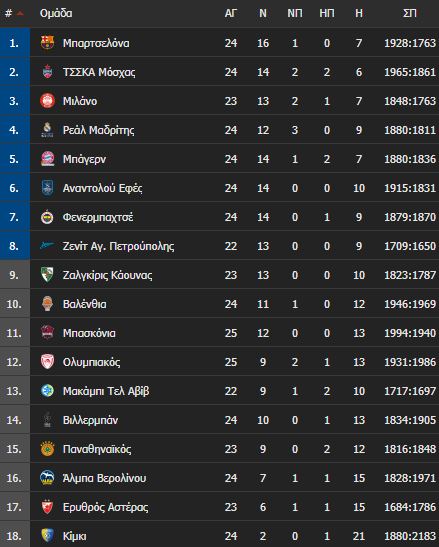
Task: Sort standings by Ν wins column
Action: click(263, 13)
